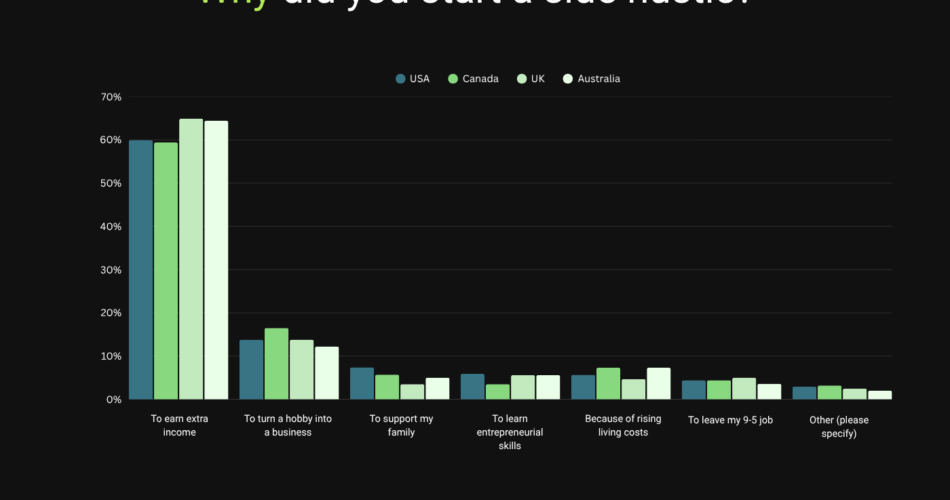Image resolution: width=950 pixels, height=500 pixels.
Task: Click the 'To earn extra income' axis label
Action: [179, 426]
